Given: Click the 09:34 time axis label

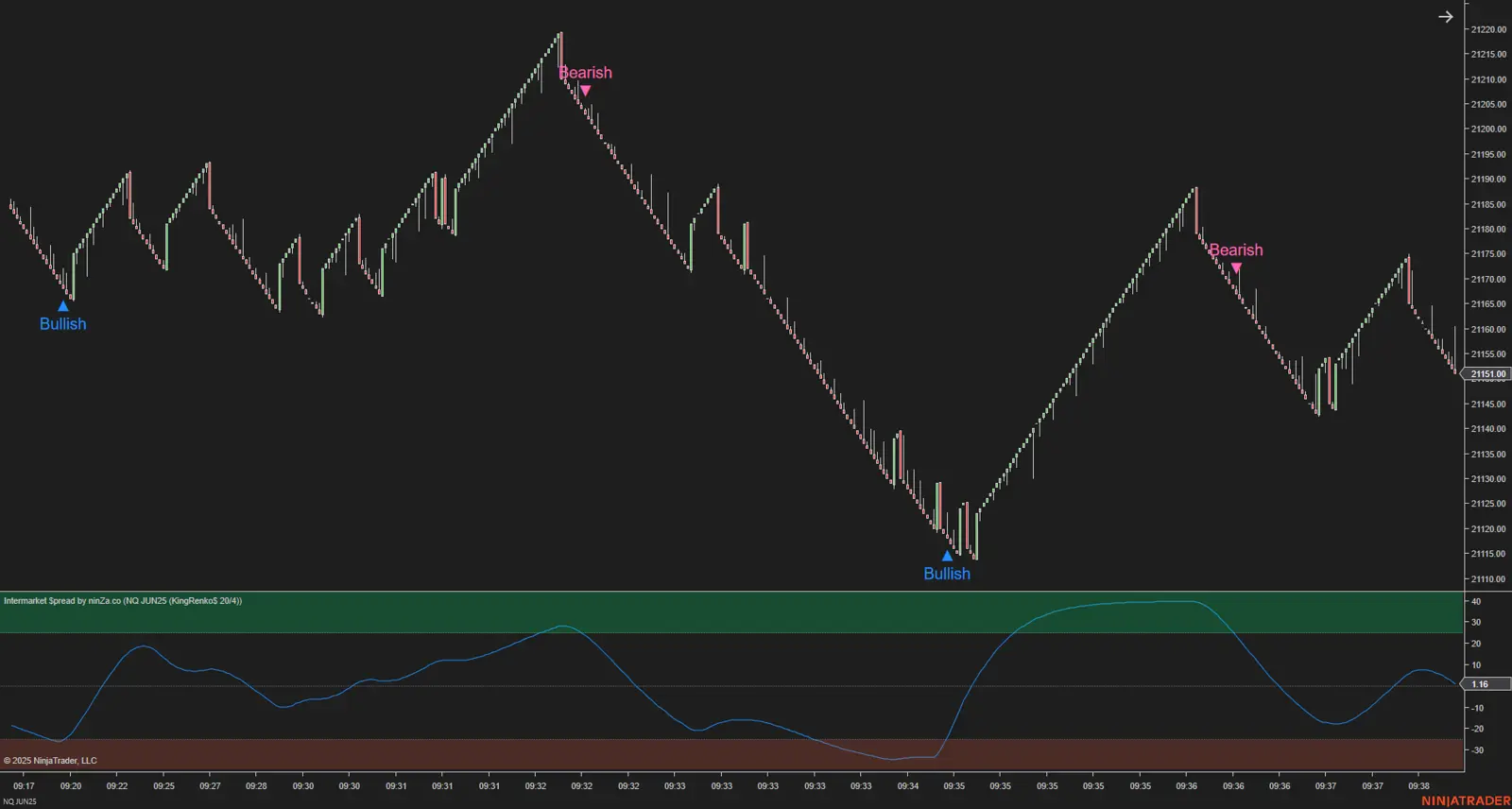Looking at the screenshot, I should tap(907, 786).
